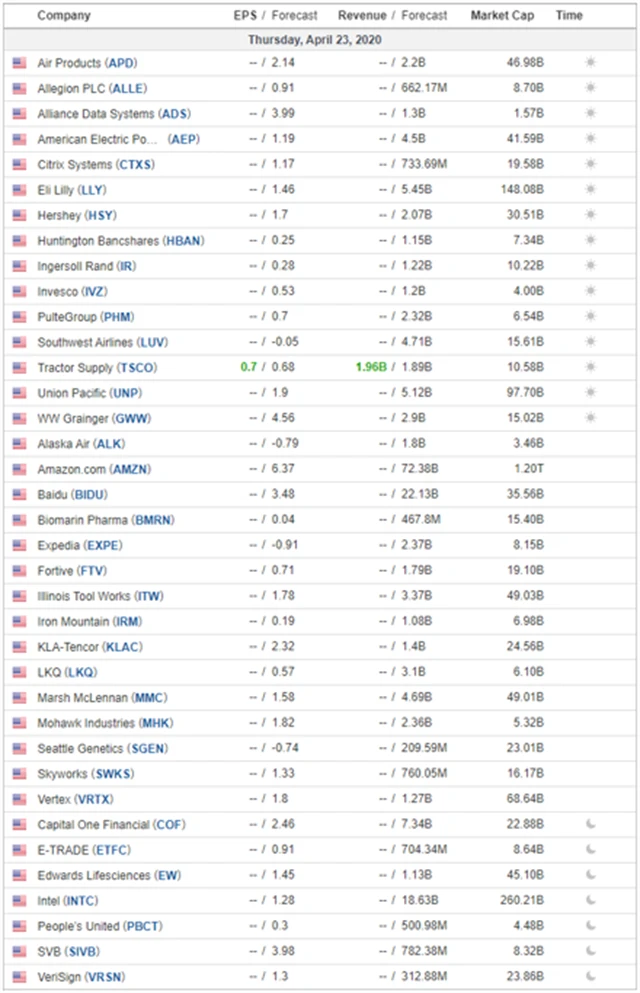Click the moon icon for E-TRADE
Screen dimensions: 640x993
click(590, 850)
